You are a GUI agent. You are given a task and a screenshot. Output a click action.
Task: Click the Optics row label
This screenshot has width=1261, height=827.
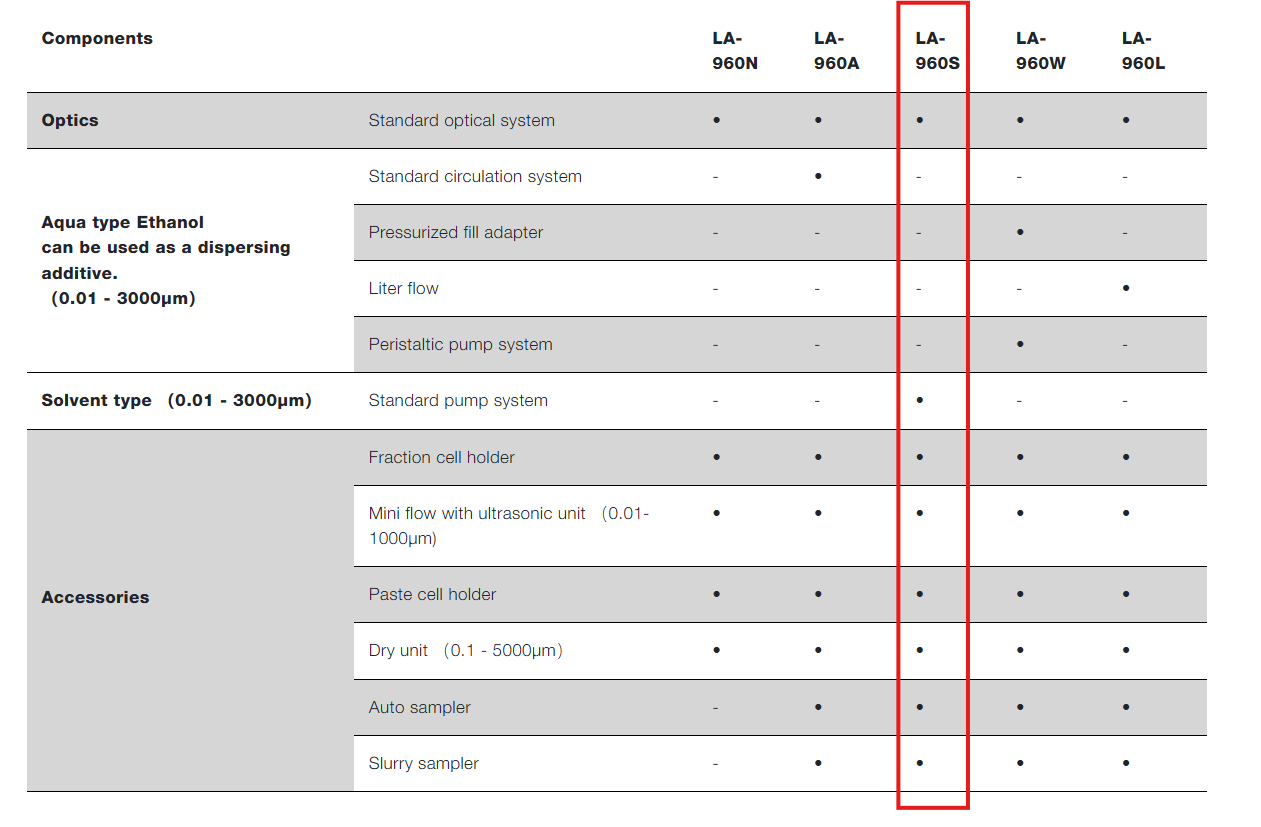pyautogui.click(x=70, y=120)
